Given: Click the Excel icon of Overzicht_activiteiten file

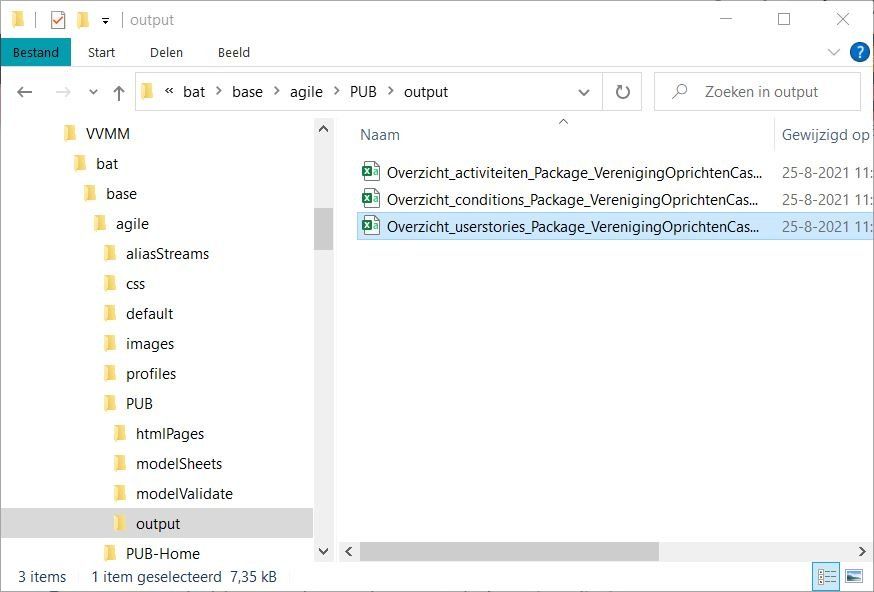Looking at the screenshot, I should tap(371, 171).
